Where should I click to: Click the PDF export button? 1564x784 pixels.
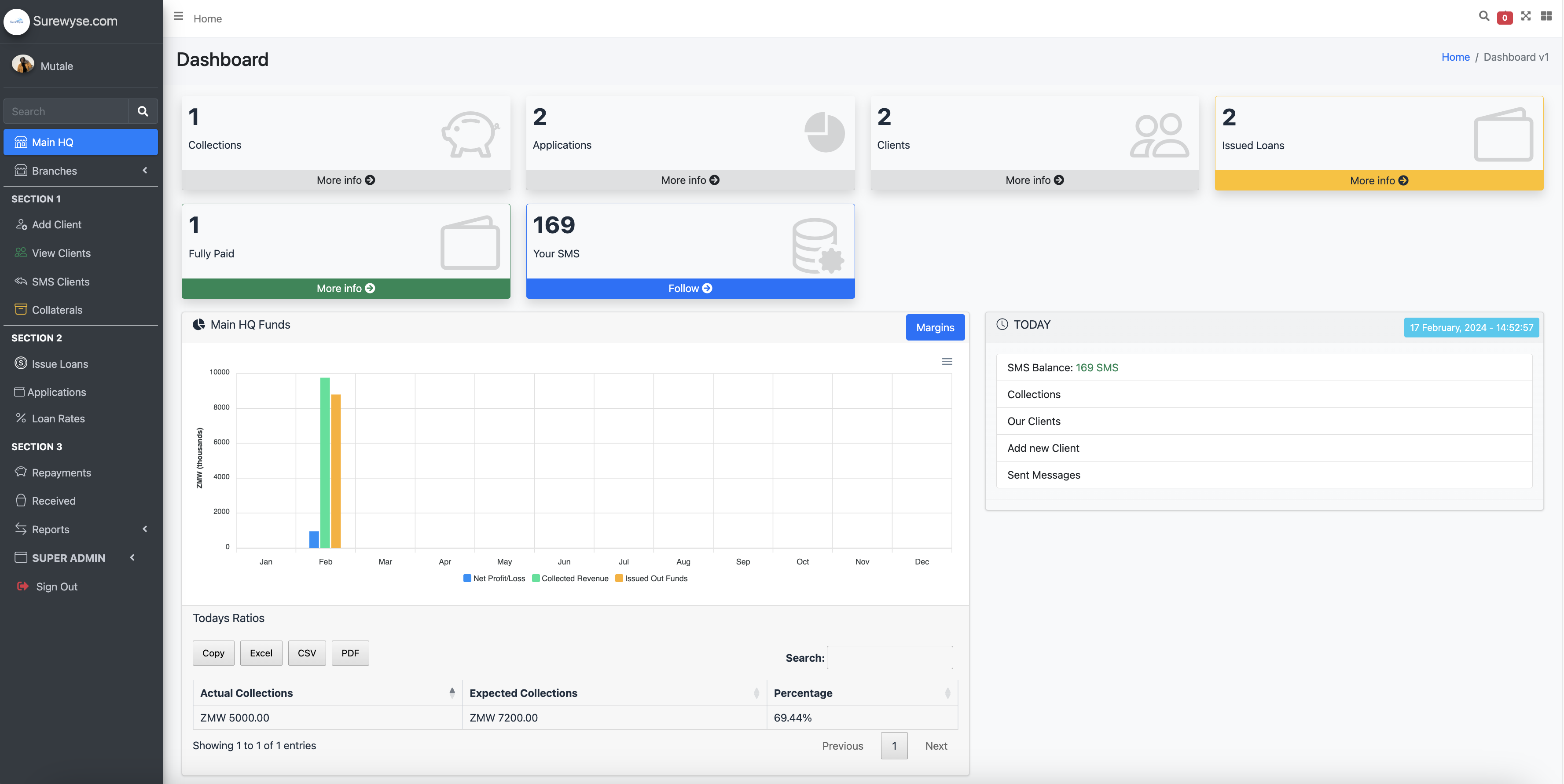click(350, 653)
